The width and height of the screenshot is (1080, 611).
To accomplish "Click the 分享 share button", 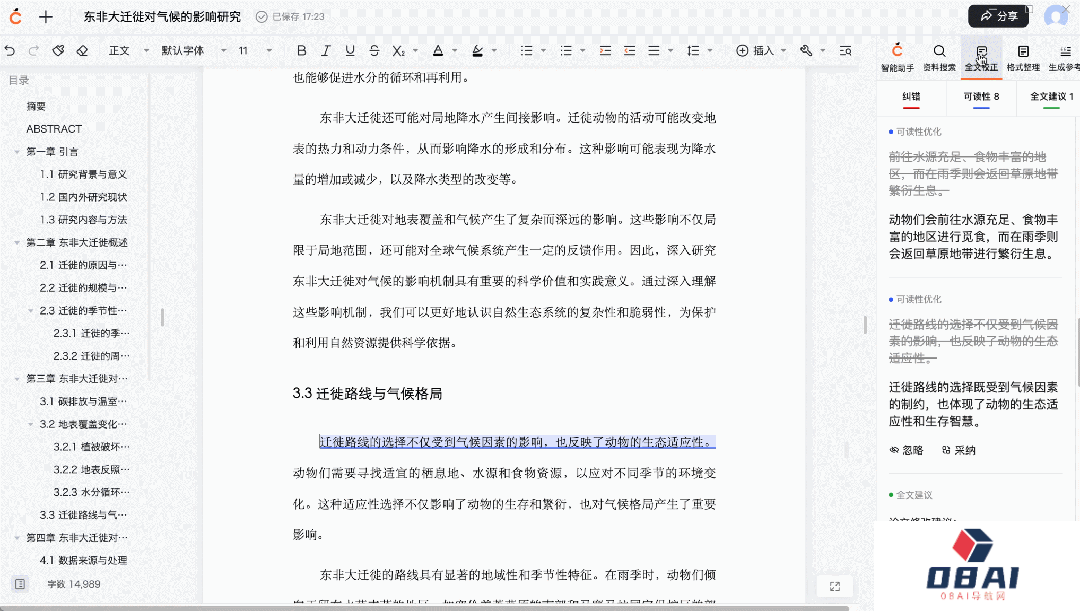I will 998,16.
